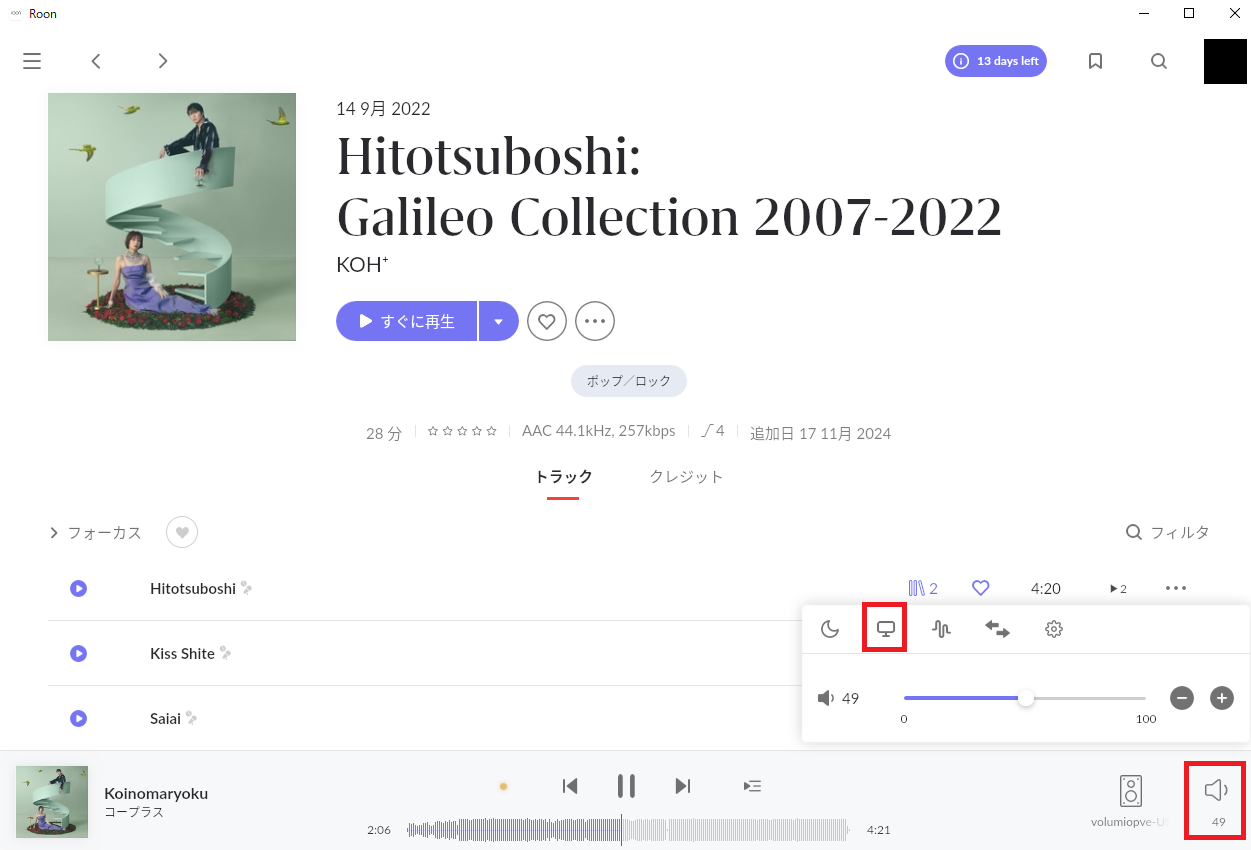Screen dimensions: 1251x850
Task: Expand the play options dropdown arrow
Action: click(x=498, y=321)
